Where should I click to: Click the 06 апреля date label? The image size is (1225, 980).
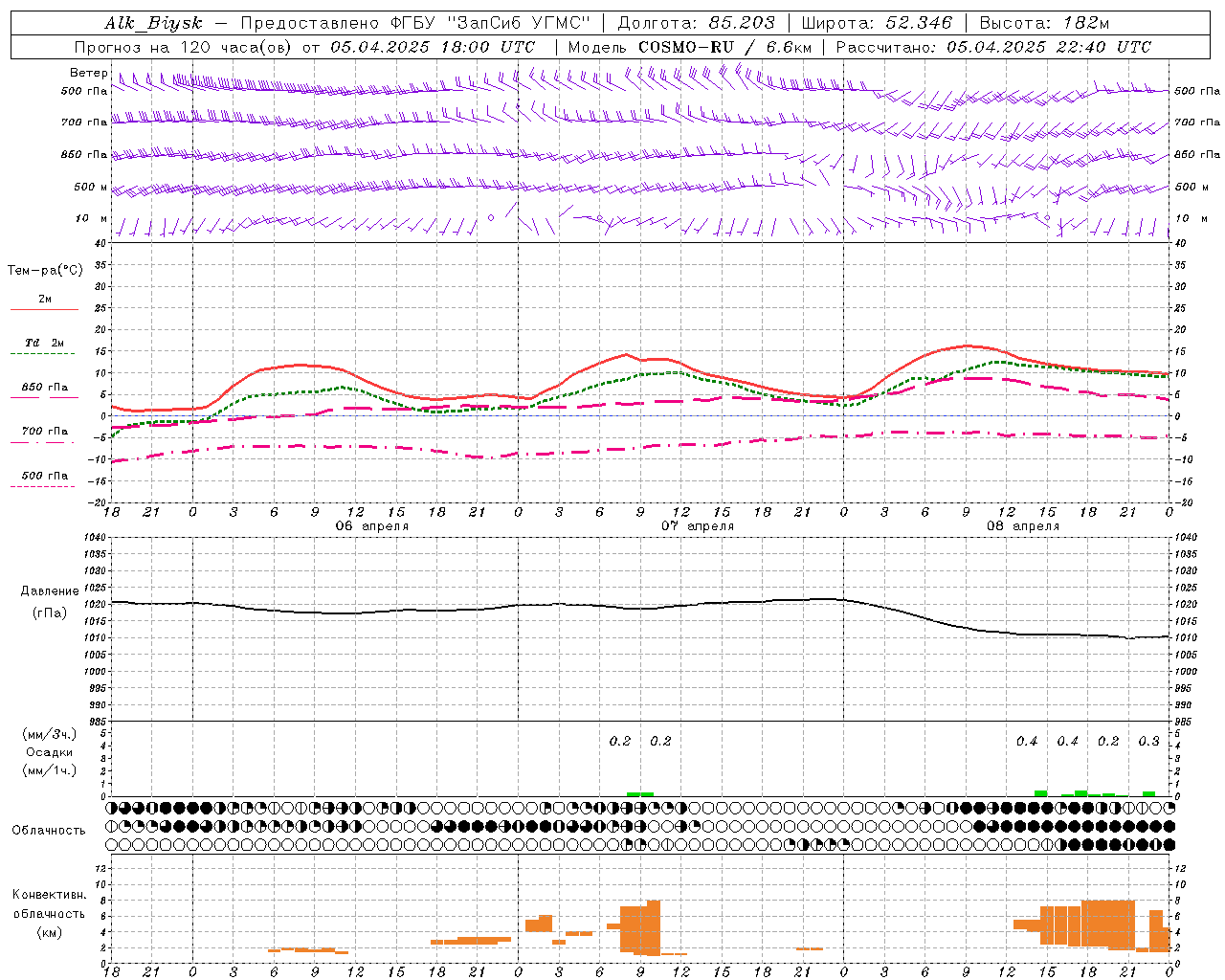point(371,526)
